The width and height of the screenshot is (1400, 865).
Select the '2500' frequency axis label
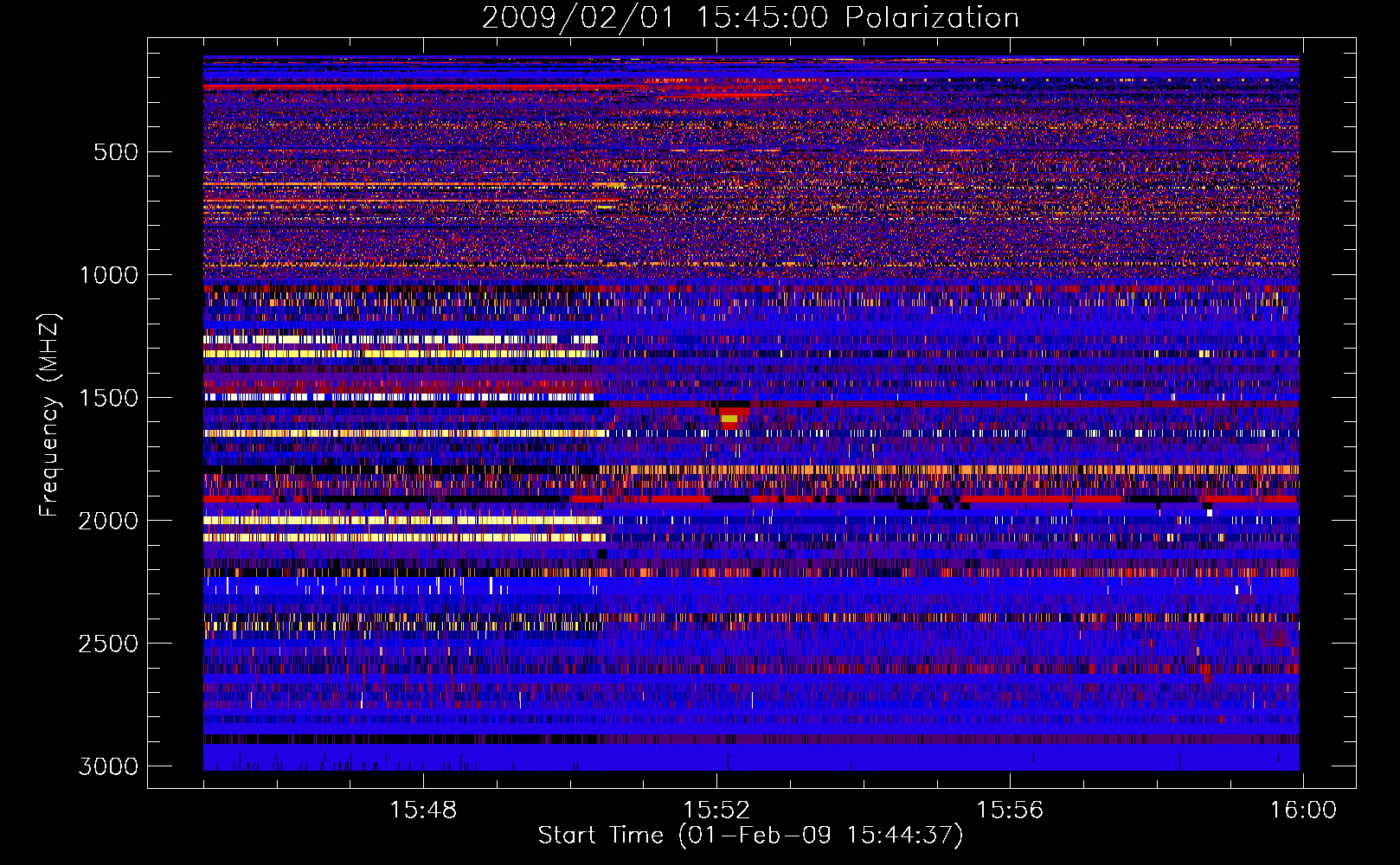(x=109, y=644)
